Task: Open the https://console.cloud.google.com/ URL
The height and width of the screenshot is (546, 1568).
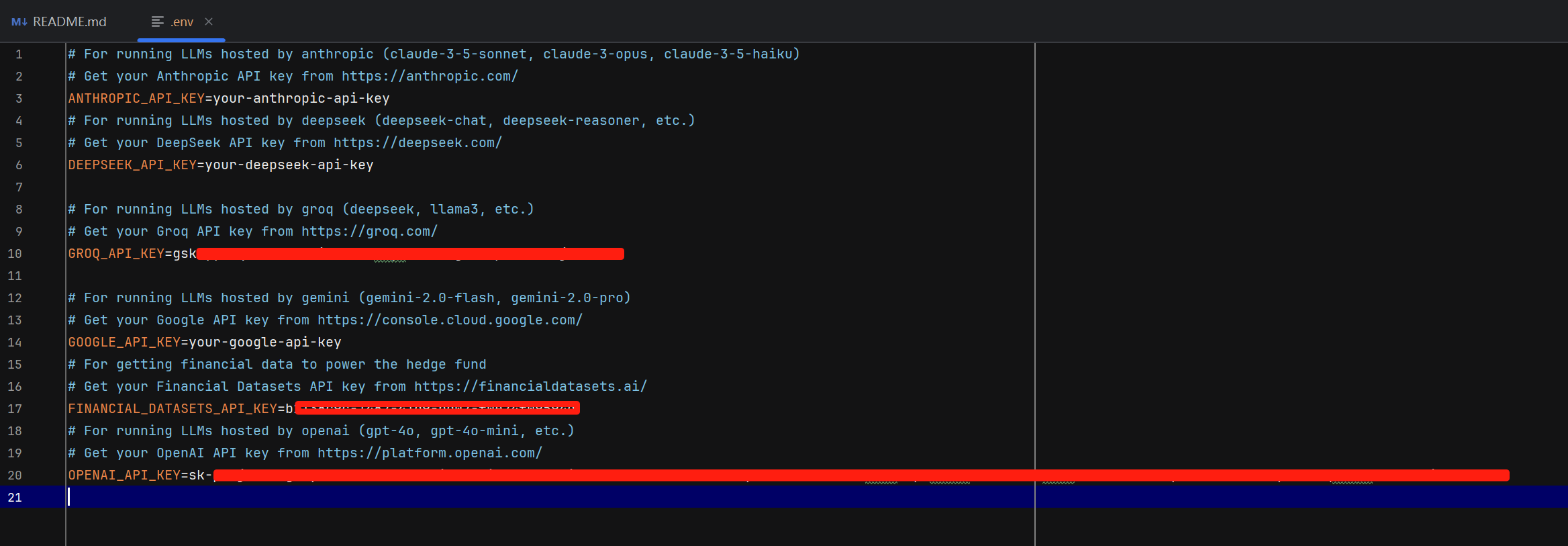Action: point(450,320)
